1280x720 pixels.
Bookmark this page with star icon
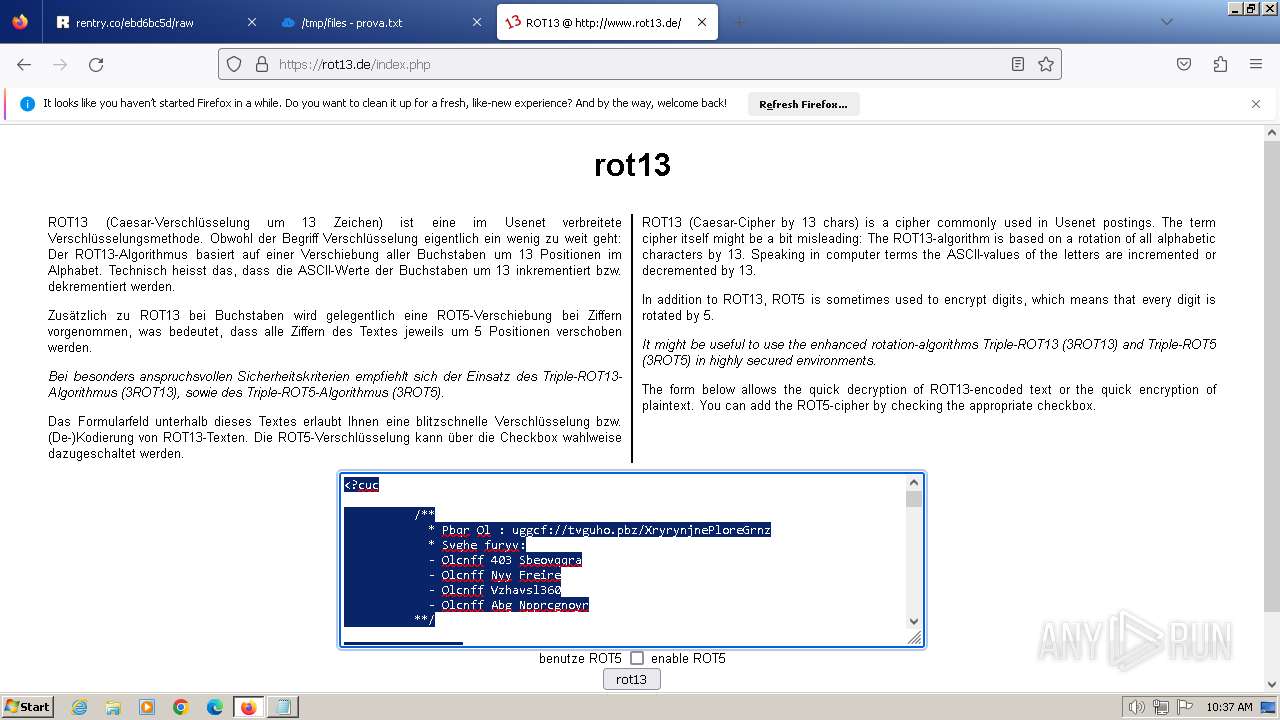[x=1046, y=64]
